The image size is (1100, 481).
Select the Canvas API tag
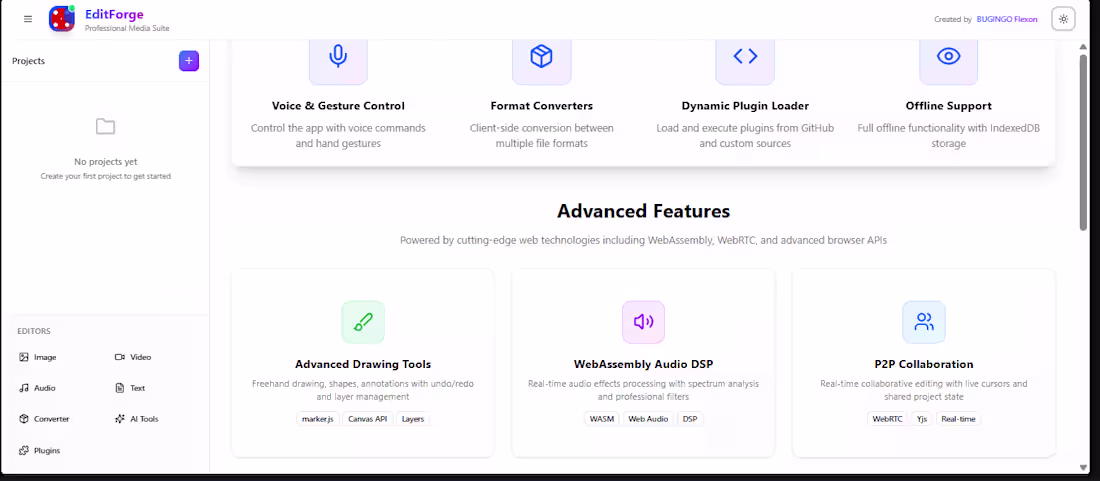[x=368, y=419]
